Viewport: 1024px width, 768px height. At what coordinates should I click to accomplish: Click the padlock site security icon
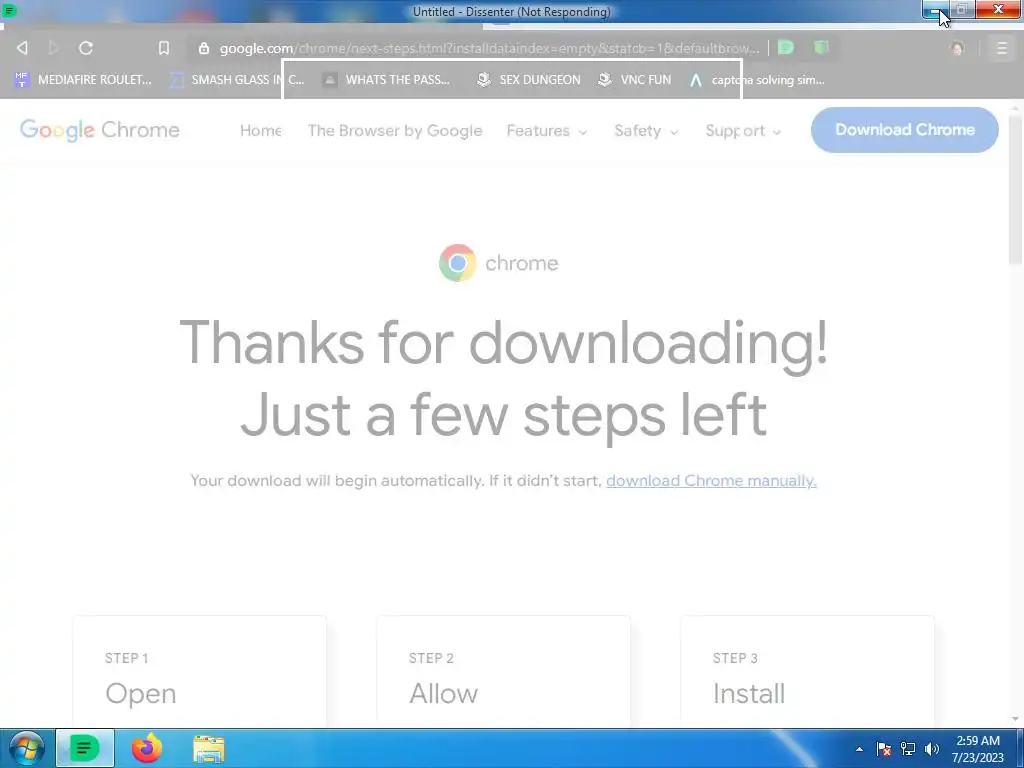click(204, 48)
